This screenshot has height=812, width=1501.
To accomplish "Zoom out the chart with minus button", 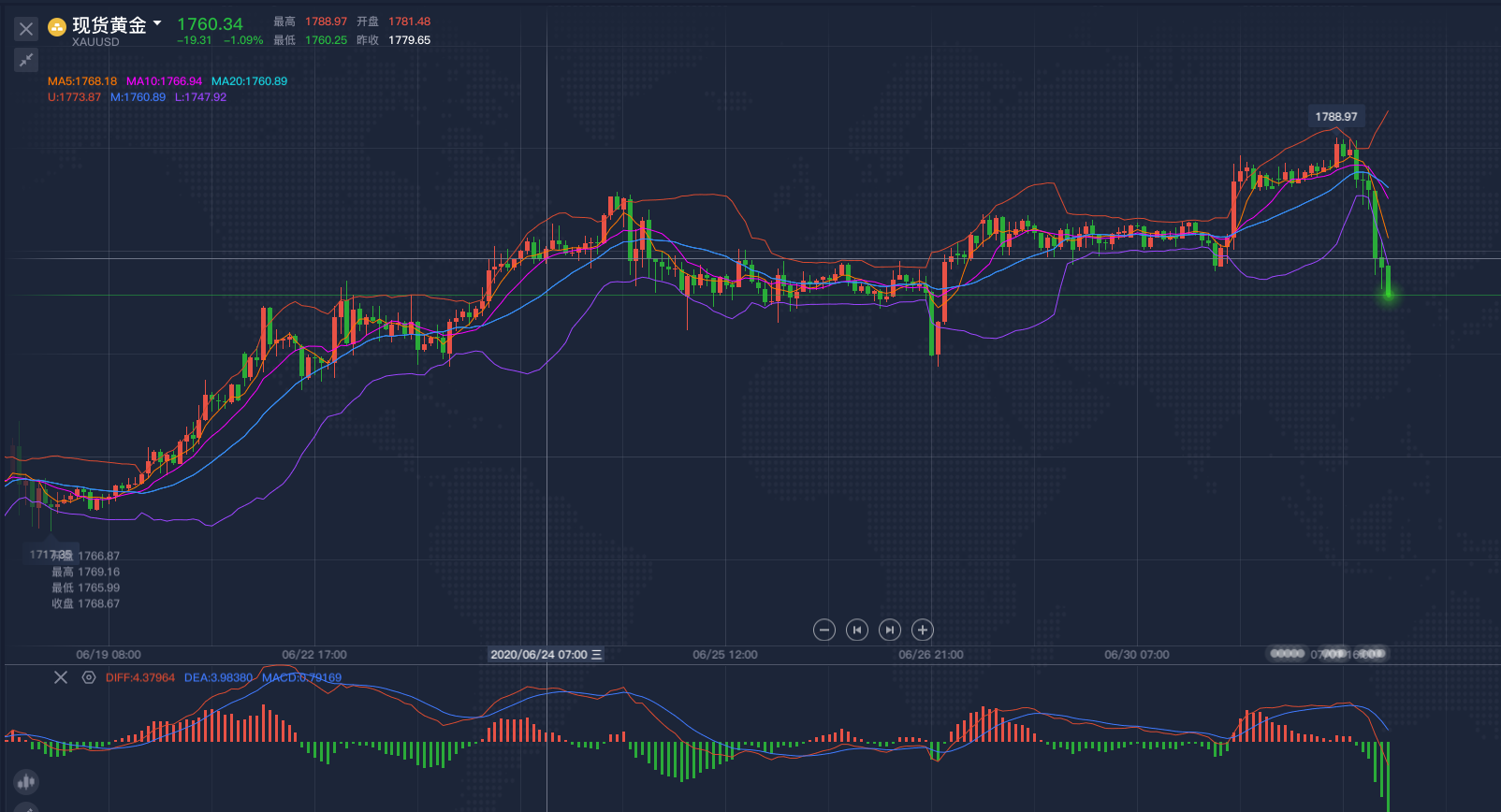I will [823, 630].
